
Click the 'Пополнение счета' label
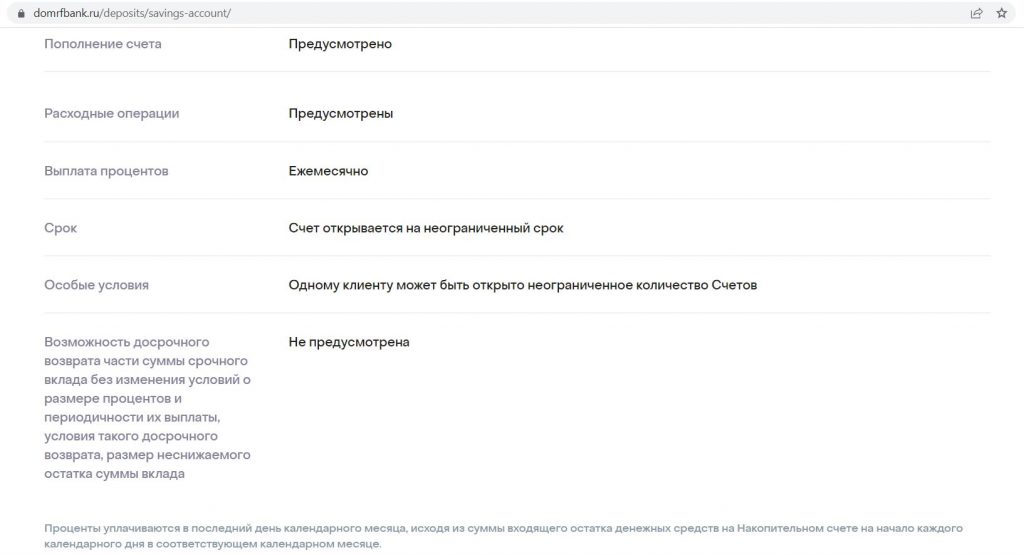click(103, 44)
